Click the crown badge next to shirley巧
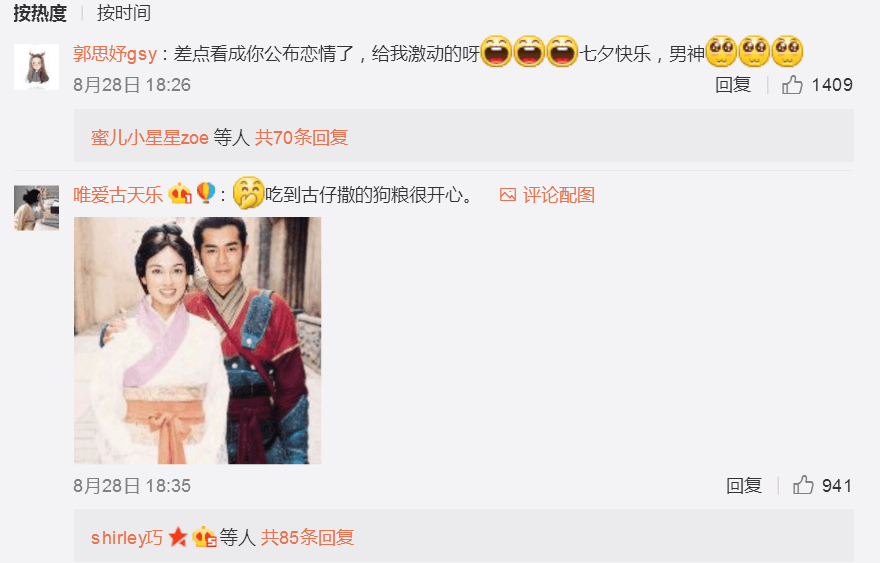880x563 pixels. tap(204, 537)
